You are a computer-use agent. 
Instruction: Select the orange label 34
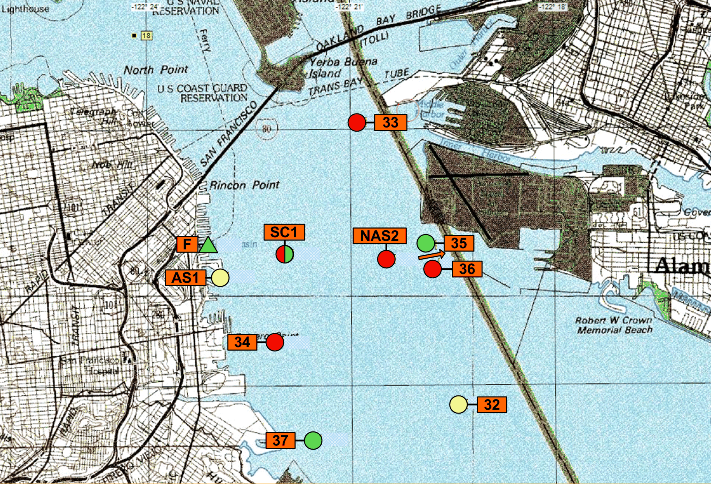pos(242,342)
